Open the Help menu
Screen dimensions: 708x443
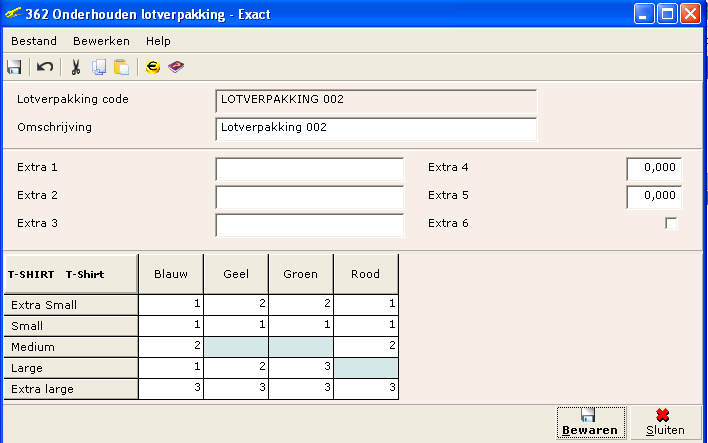tap(158, 41)
